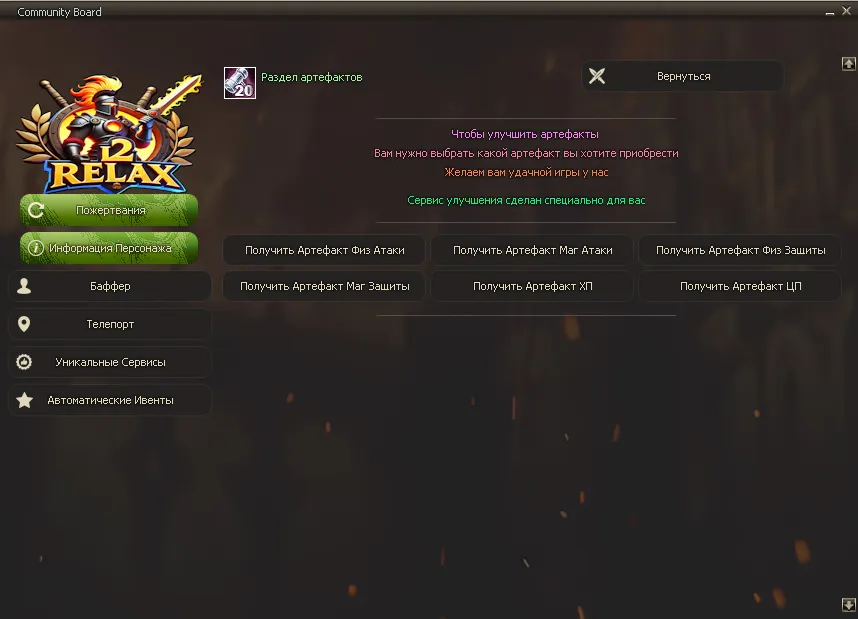Select Получить Артефакт Маг Атаки
Screen dimensions: 858x619
click(x=532, y=250)
